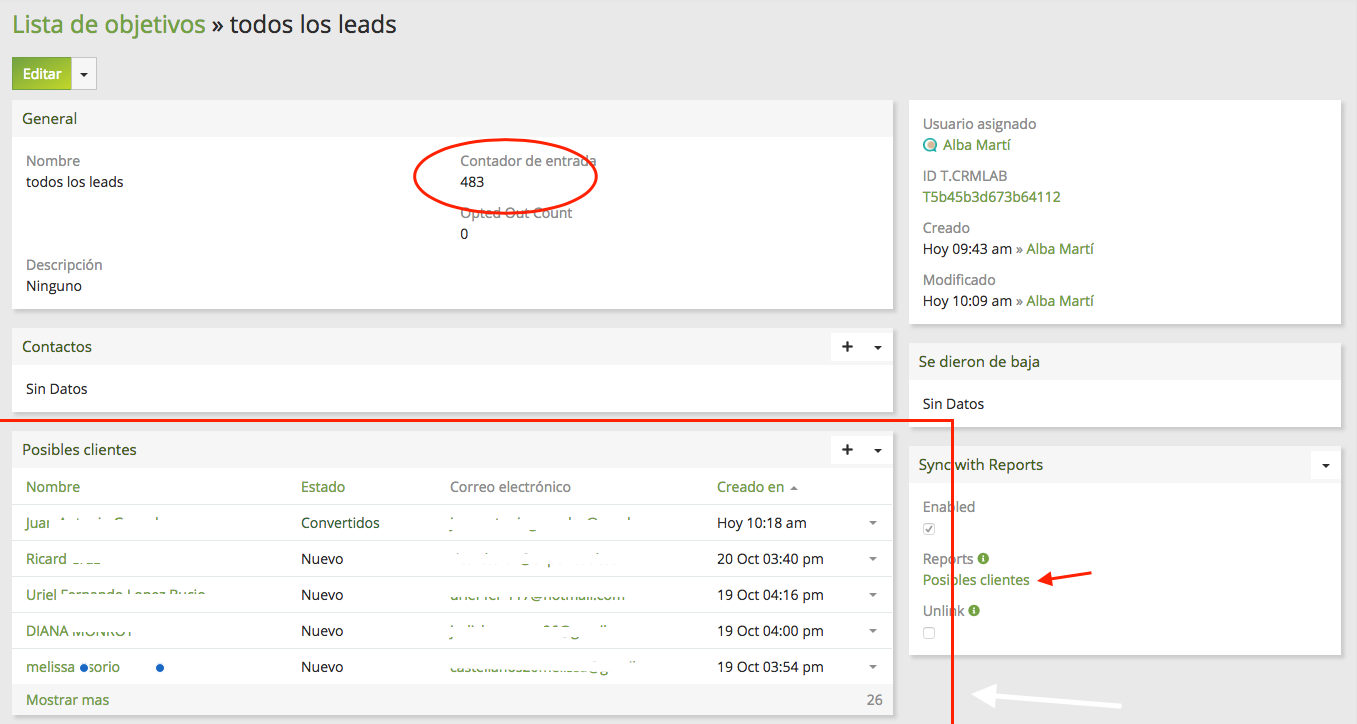Expand the Contactos panel dropdown menu
Viewport: 1357px width, 724px height.
(x=877, y=348)
